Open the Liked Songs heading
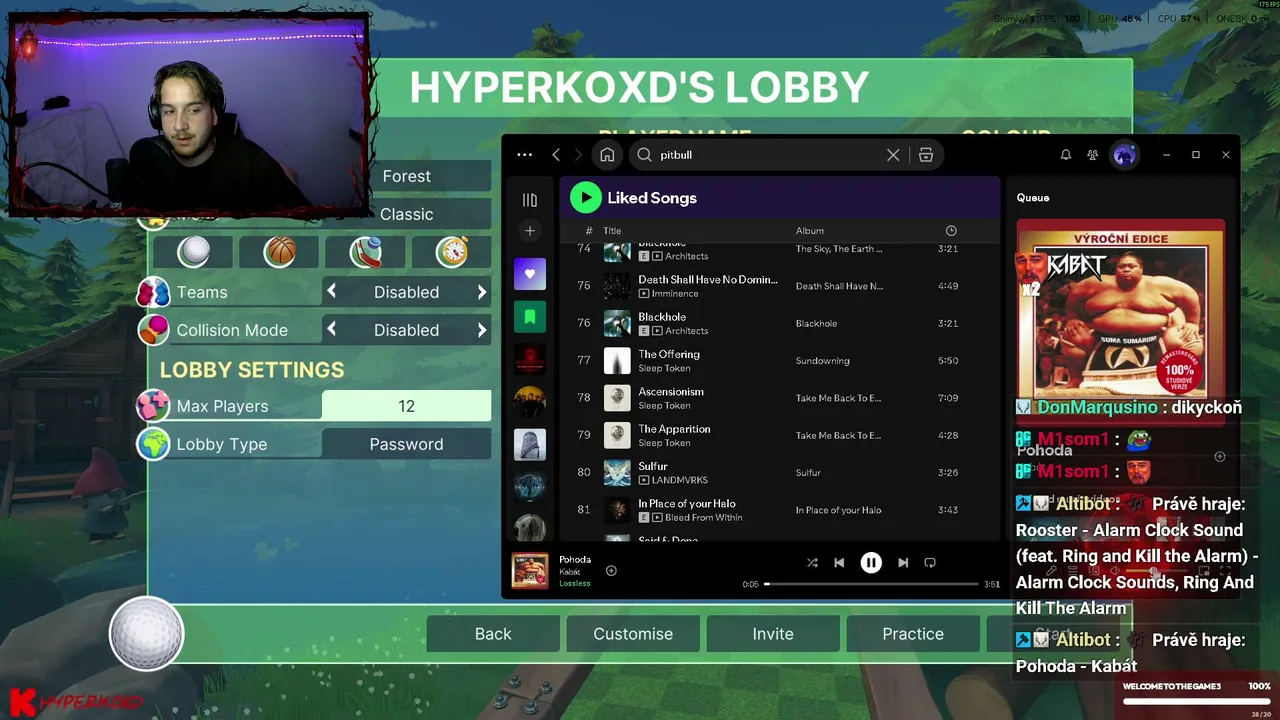The height and width of the screenshot is (720, 1280). point(652,198)
